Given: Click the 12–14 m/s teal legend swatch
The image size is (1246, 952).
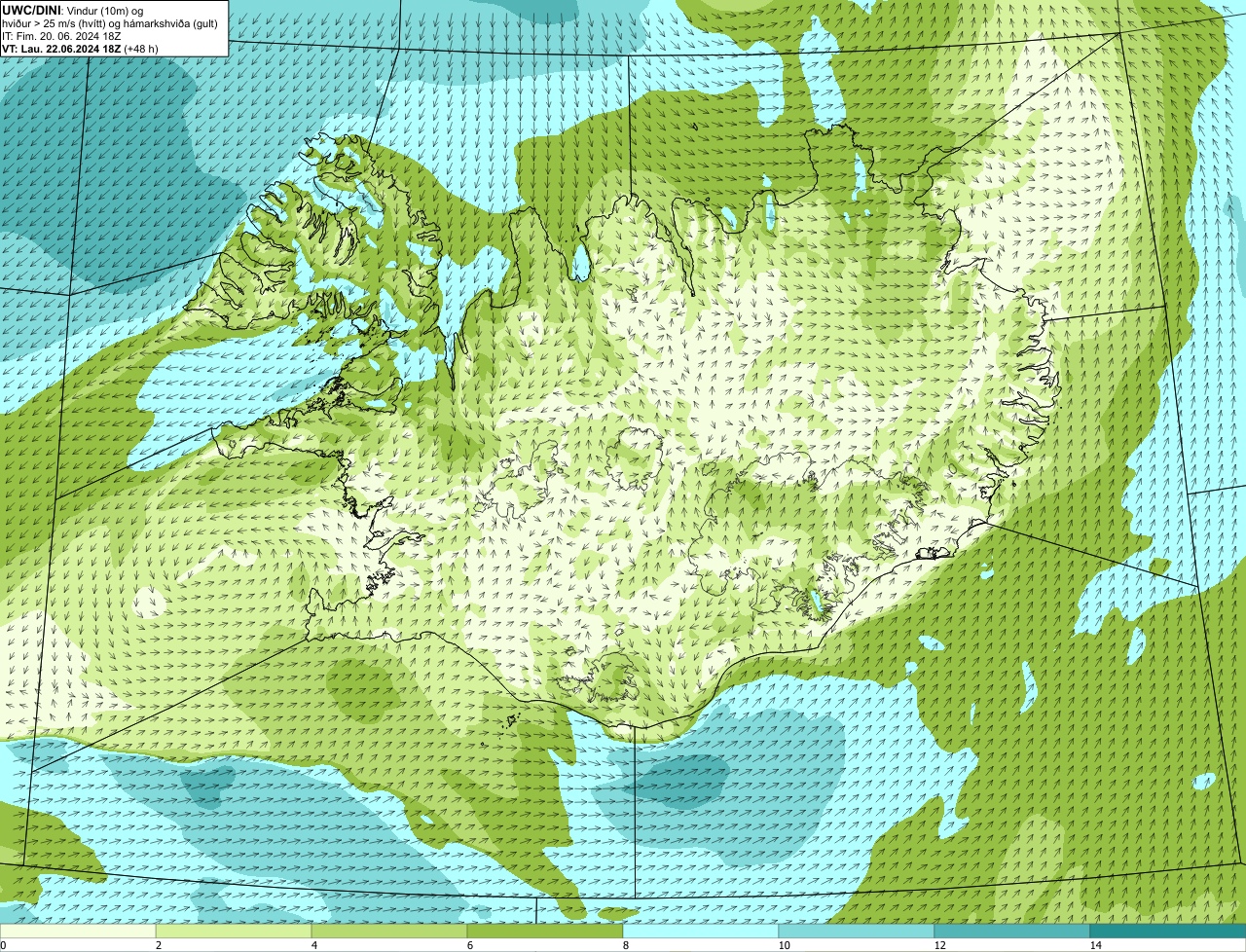Looking at the screenshot, I should pos(1012,931).
